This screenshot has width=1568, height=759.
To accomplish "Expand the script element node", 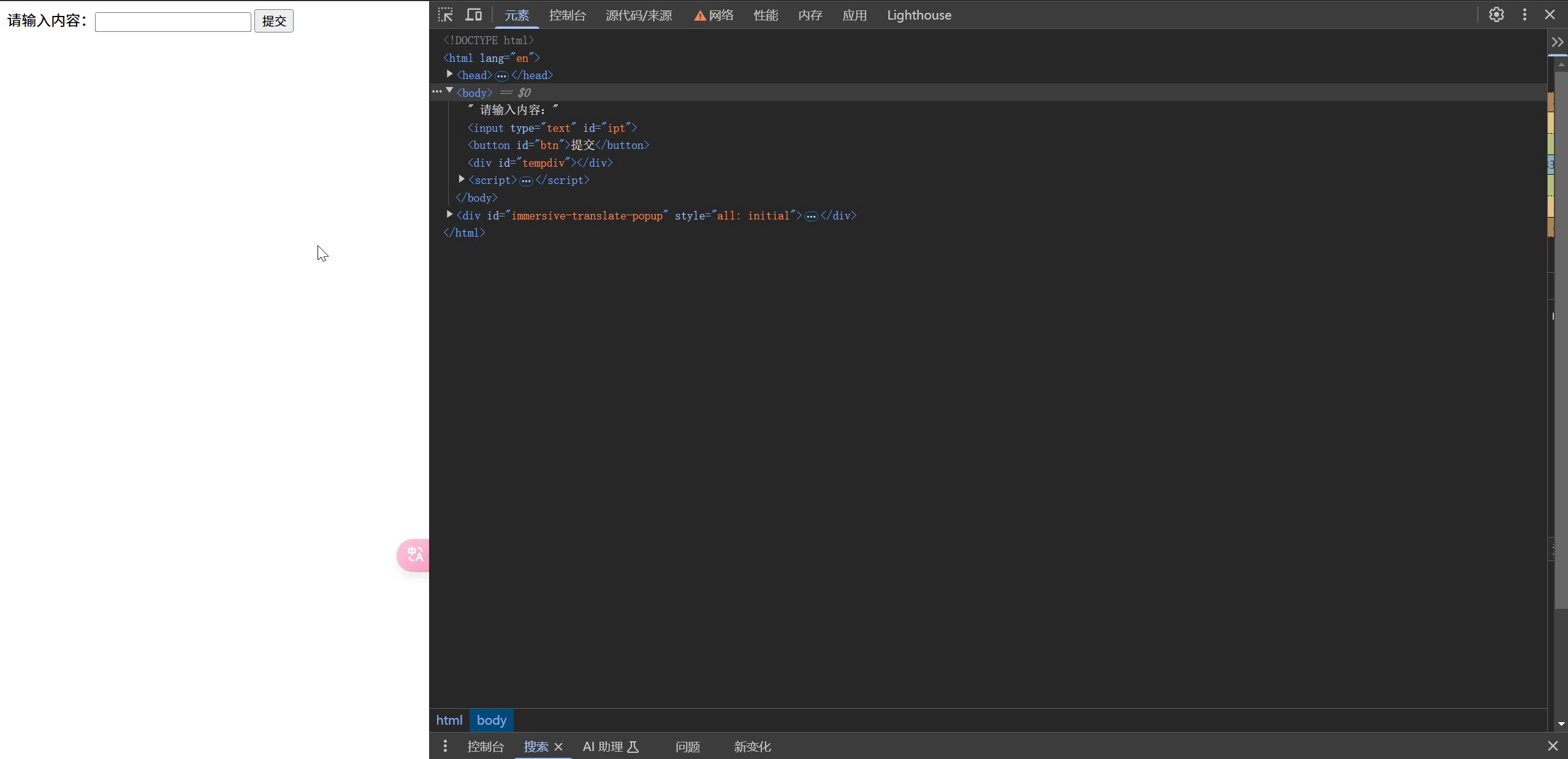I will pyautogui.click(x=462, y=179).
